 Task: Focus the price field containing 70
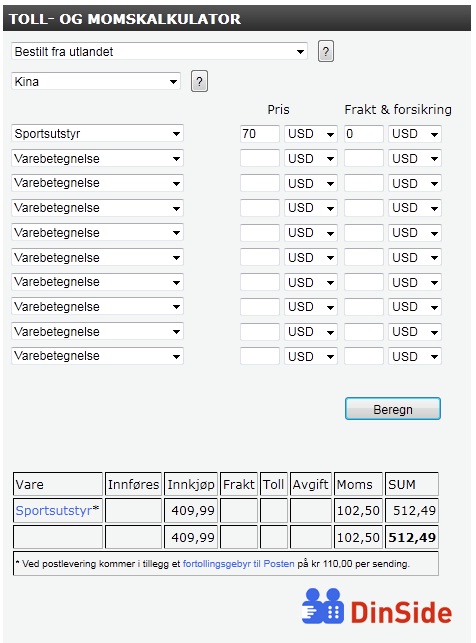click(260, 134)
